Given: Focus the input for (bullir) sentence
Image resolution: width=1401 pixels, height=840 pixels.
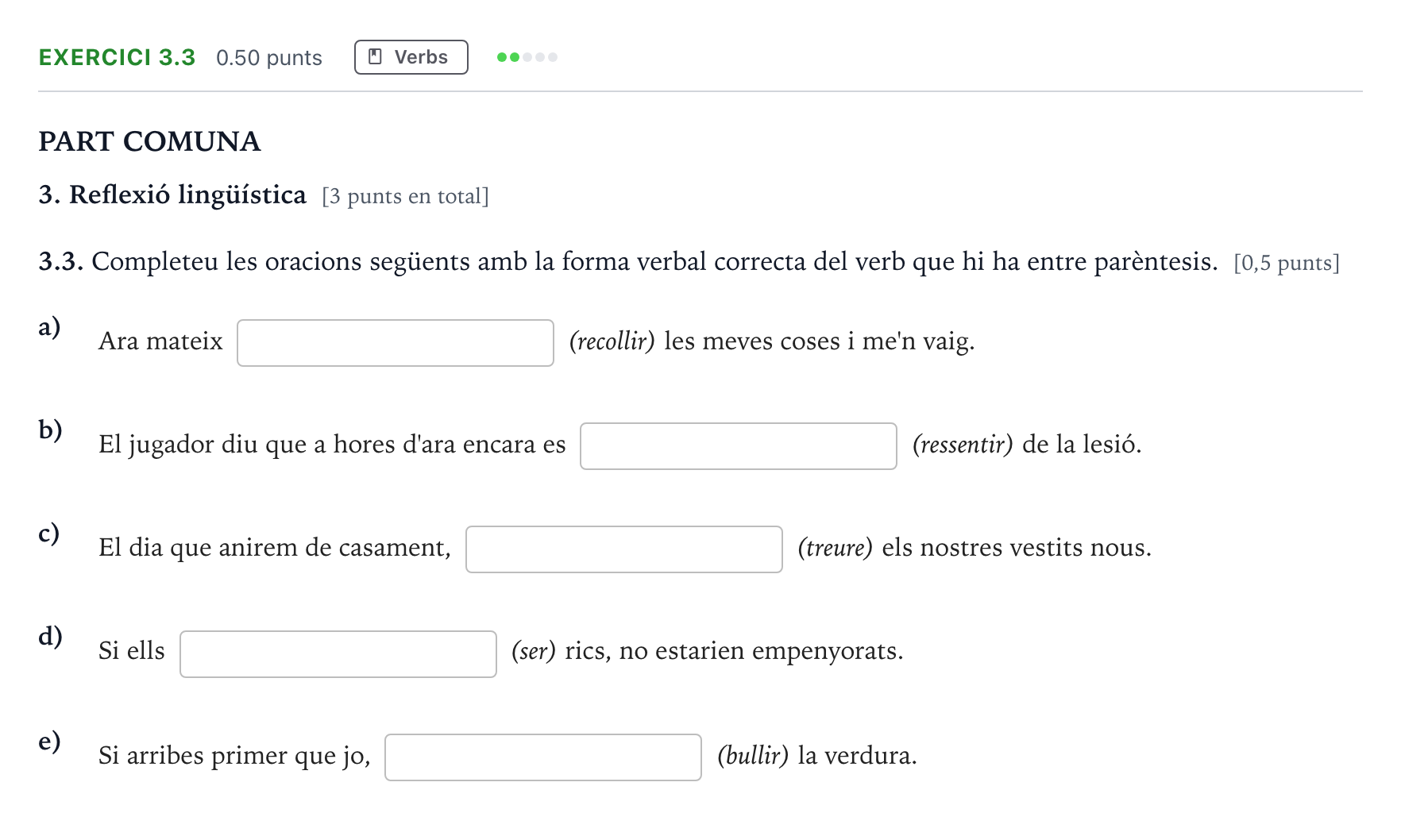Looking at the screenshot, I should point(543,757).
